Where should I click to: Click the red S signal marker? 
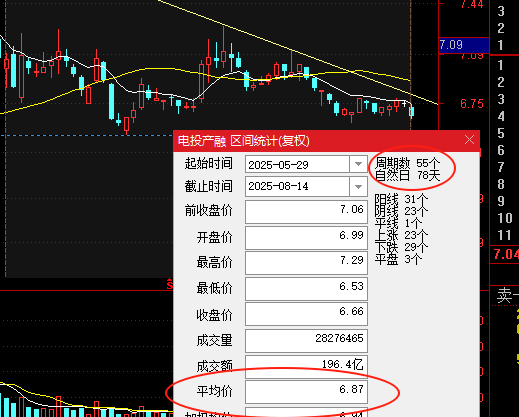(x=170, y=284)
